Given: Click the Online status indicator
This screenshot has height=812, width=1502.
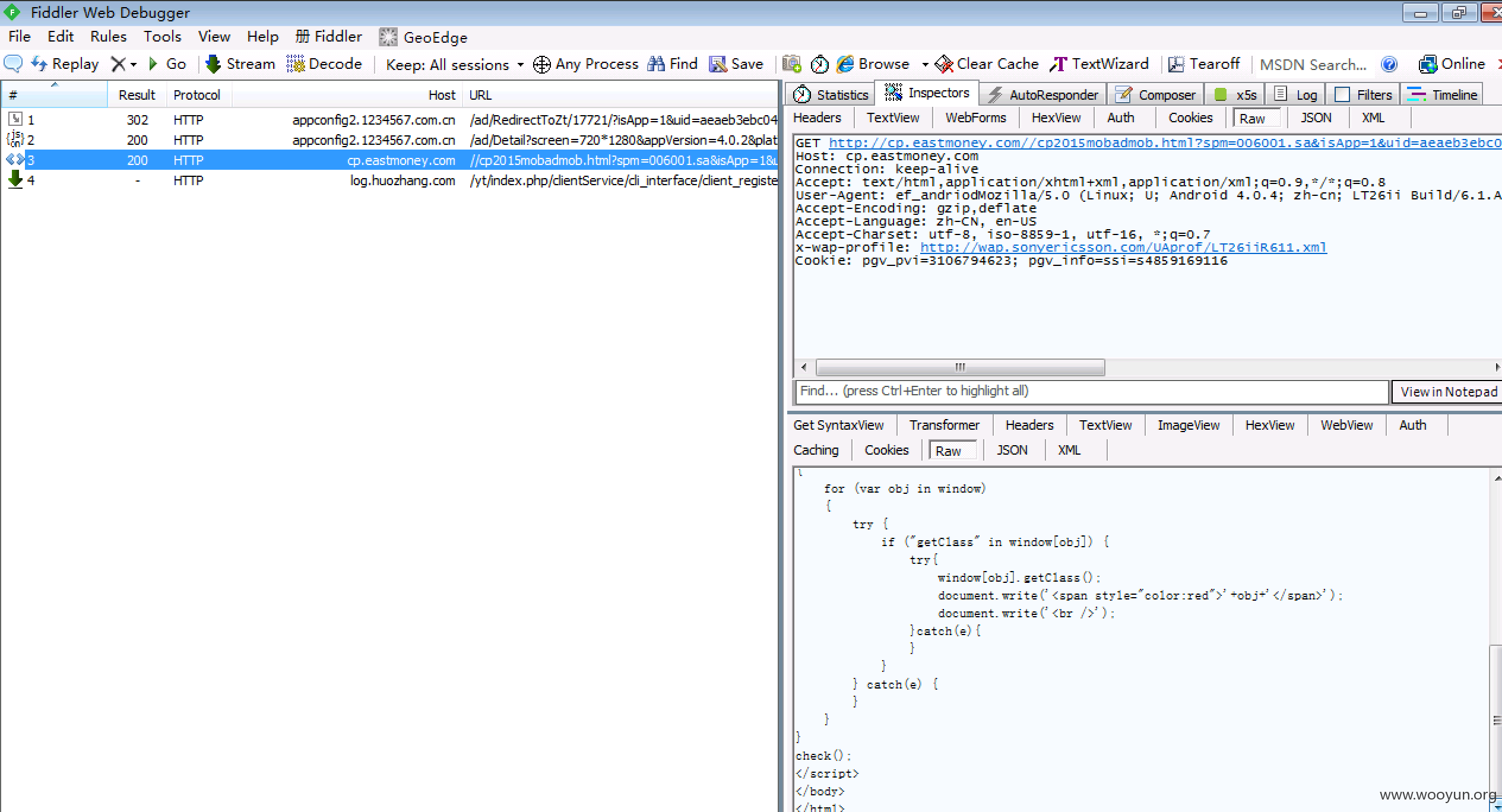Looking at the screenshot, I should pyautogui.click(x=1452, y=64).
